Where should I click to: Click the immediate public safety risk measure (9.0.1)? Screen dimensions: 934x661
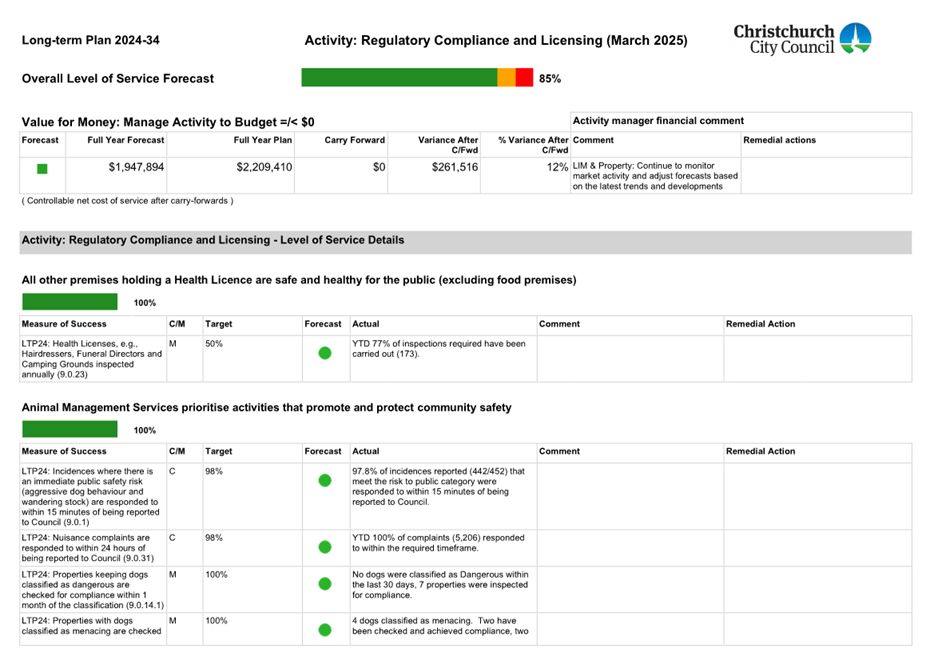click(91, 497)
